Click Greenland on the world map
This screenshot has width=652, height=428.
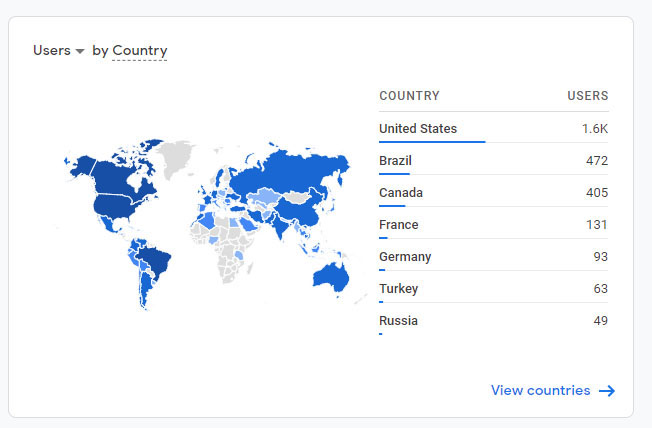(176, 156)
